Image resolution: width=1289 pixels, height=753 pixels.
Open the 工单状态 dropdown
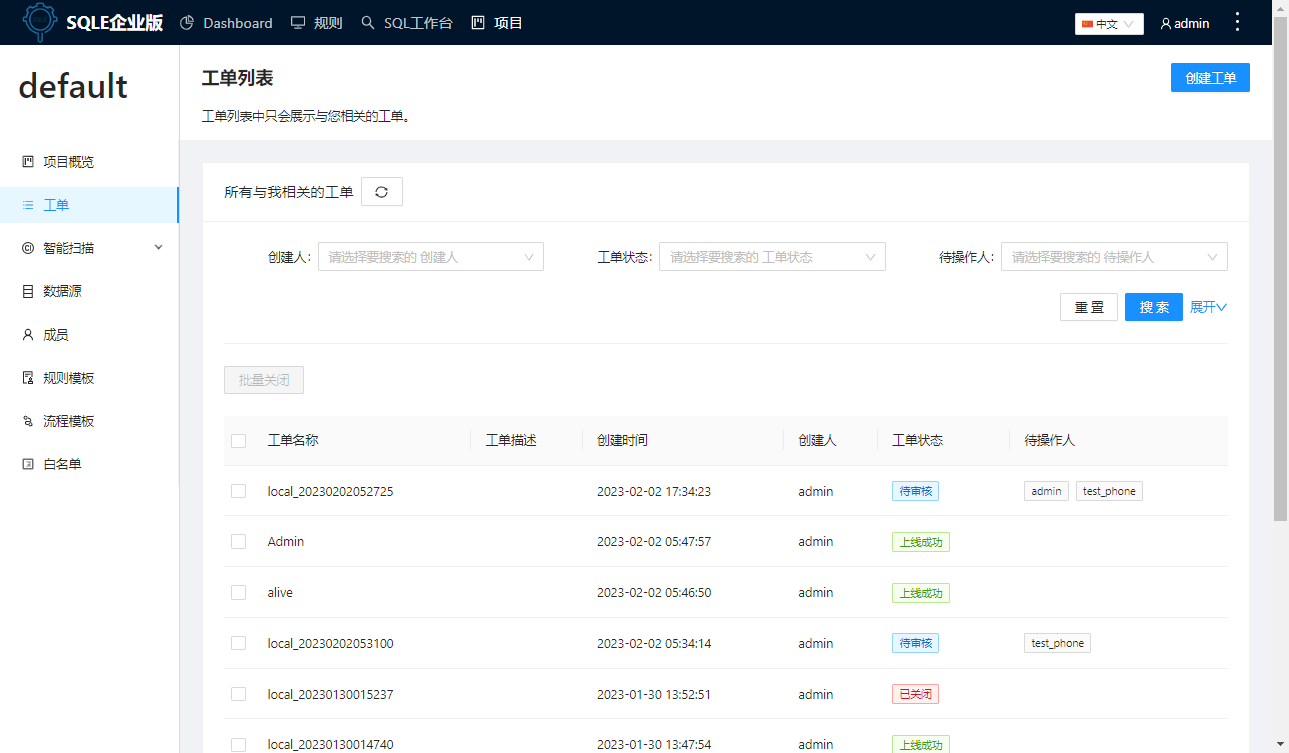point(772,257)
